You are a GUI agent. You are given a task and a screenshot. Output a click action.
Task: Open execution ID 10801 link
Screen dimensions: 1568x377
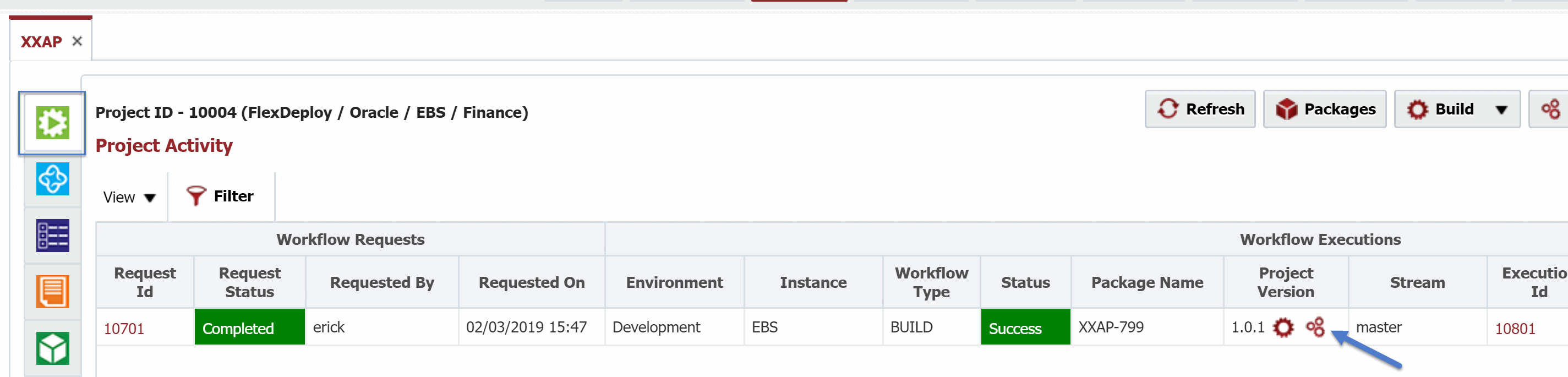point(1515,329)
